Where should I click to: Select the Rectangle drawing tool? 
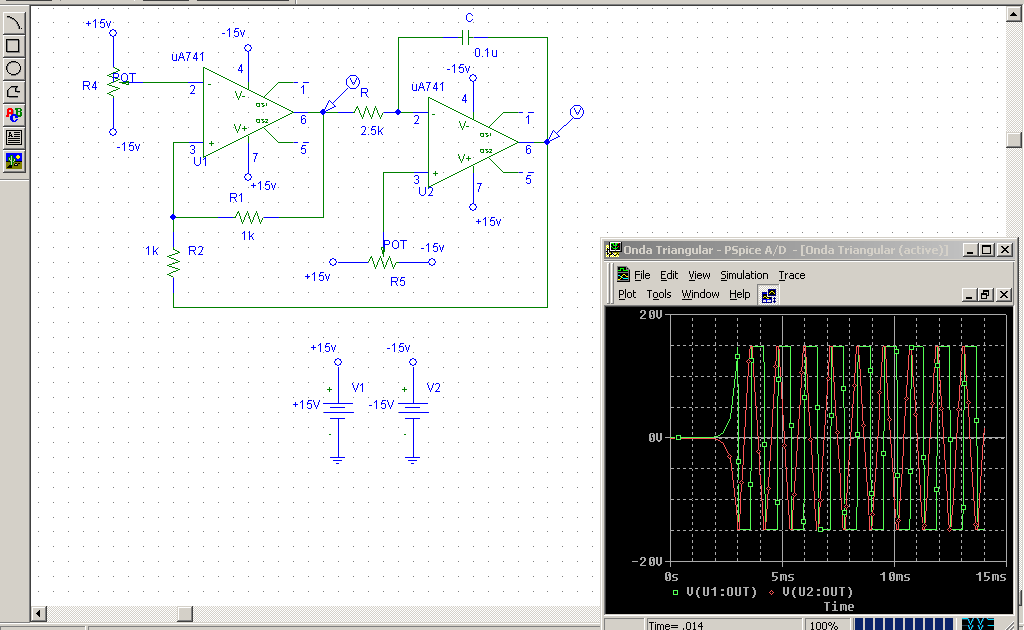click(x=12, y=47)
